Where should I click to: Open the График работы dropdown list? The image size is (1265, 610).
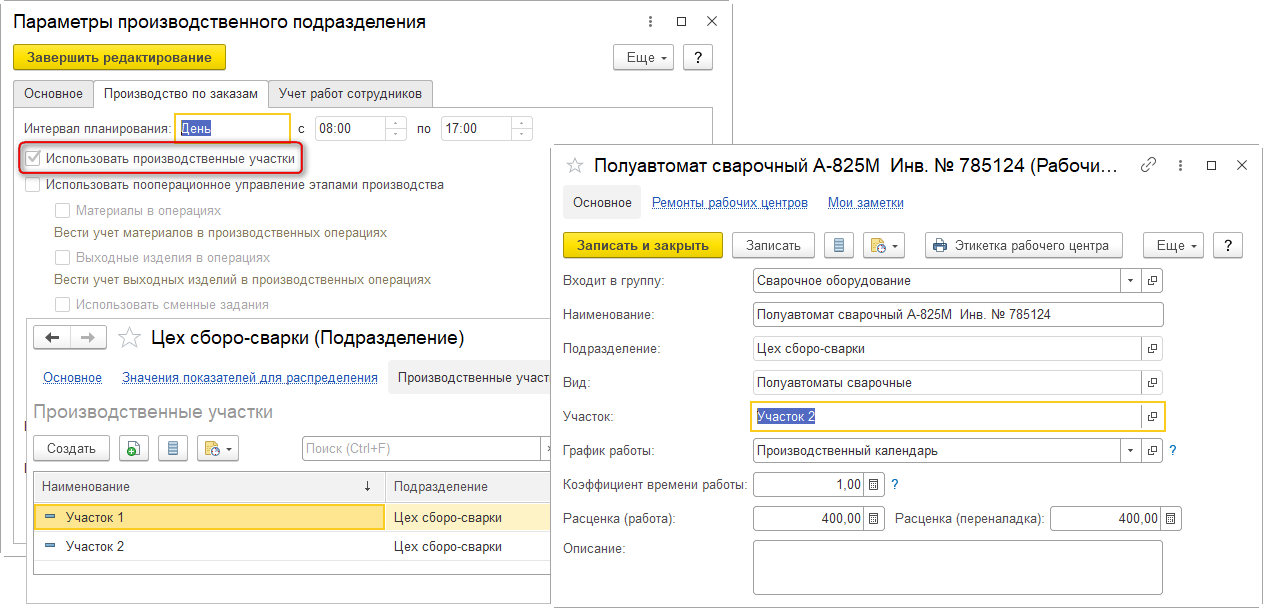1131,451
